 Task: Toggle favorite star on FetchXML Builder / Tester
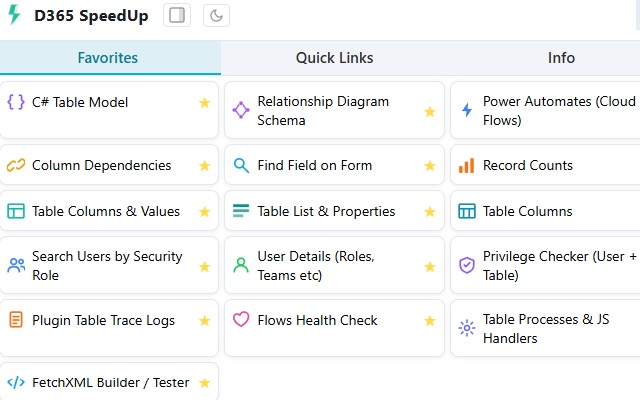pos(204,383)
